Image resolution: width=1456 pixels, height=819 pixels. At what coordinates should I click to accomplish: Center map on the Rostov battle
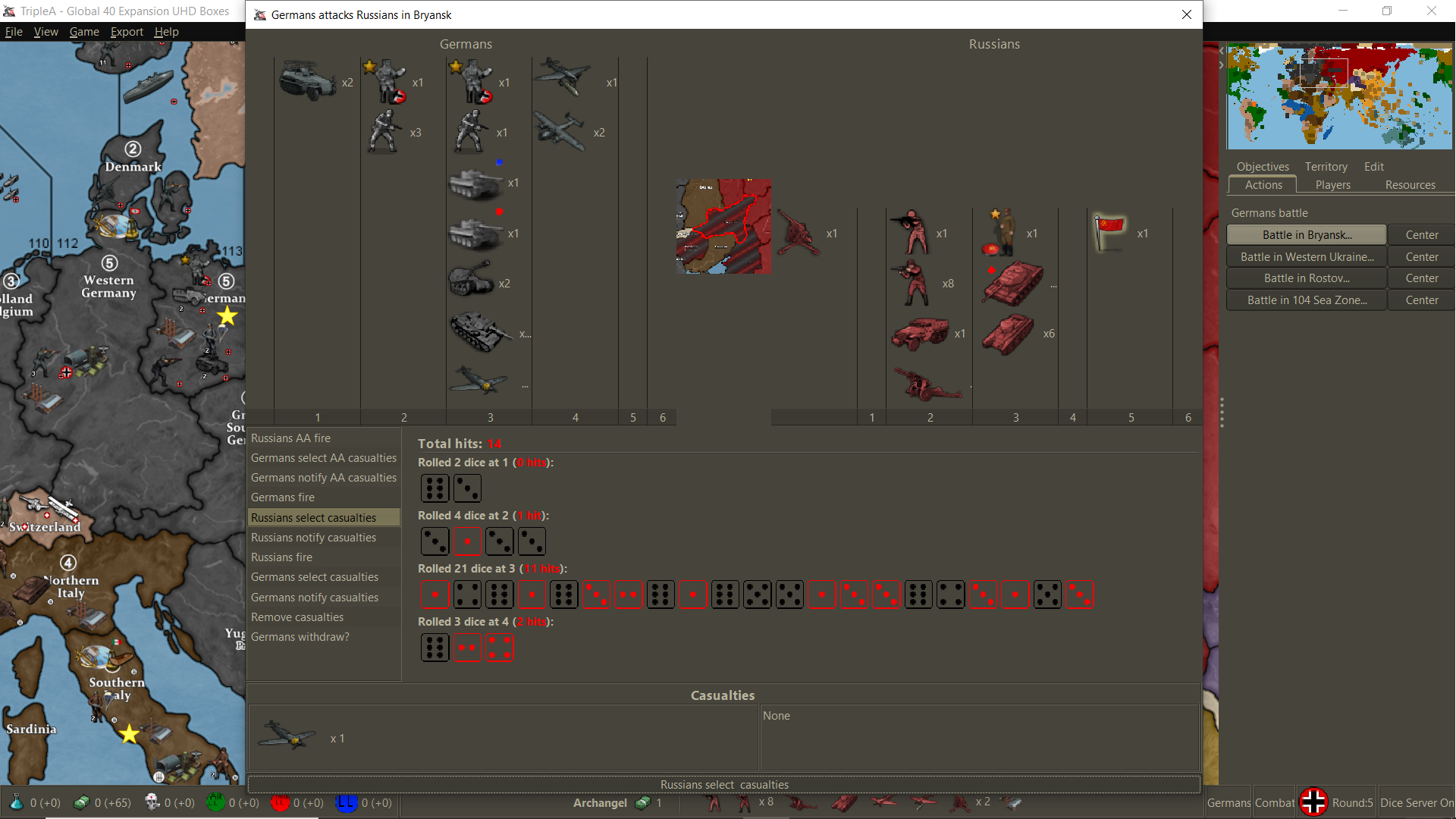[1421, 278]
